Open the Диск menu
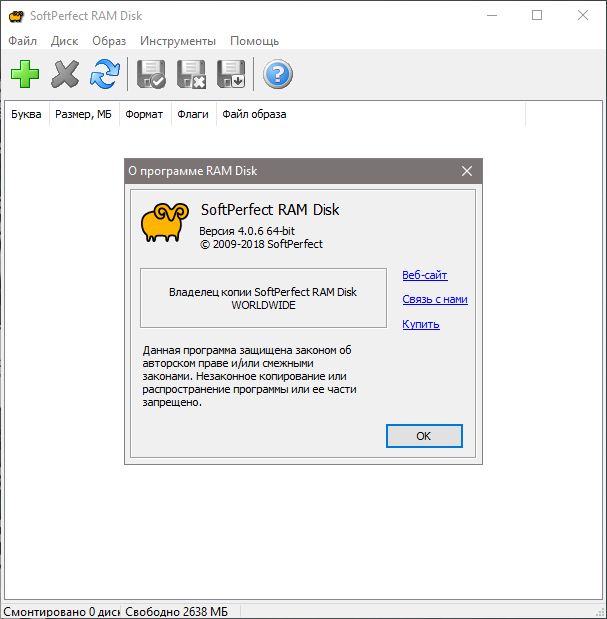 pos(64,41)
